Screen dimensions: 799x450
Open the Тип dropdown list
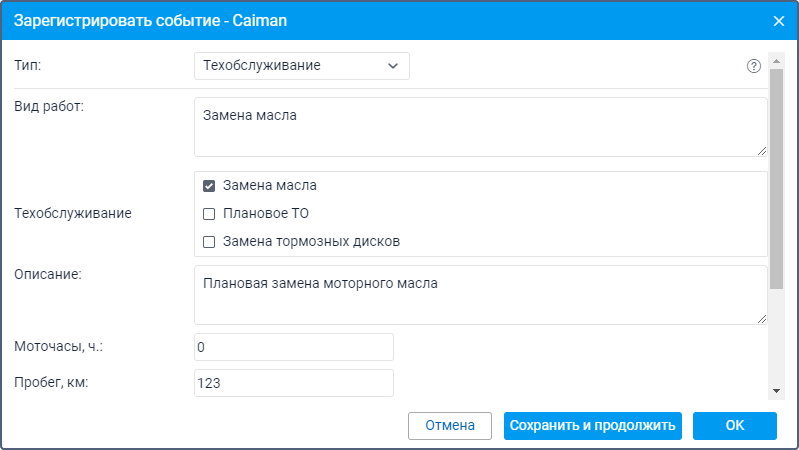(302, 66)
